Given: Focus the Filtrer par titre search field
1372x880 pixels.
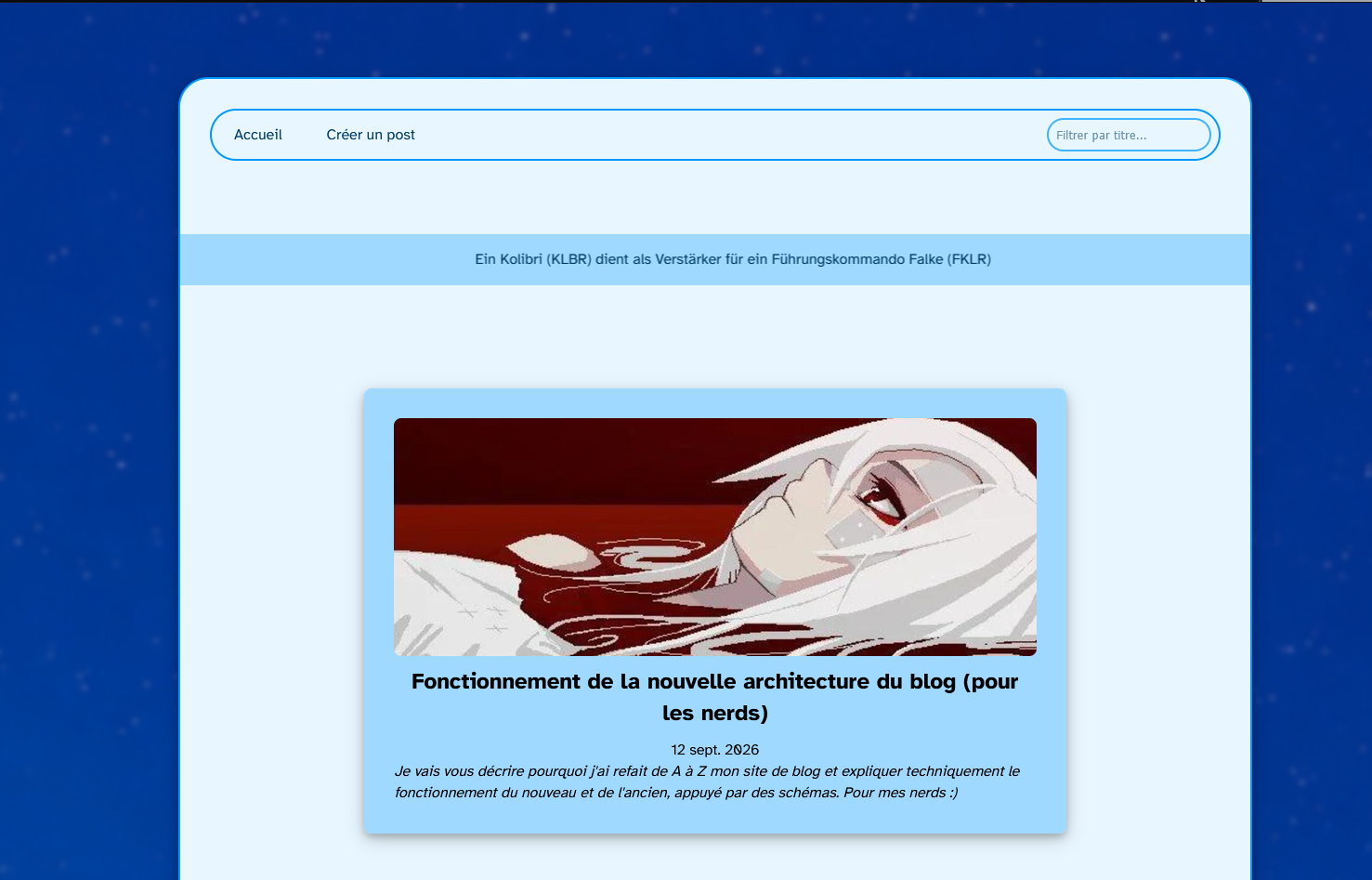Looking at the screenshot, I should (x=1129, y=135).
